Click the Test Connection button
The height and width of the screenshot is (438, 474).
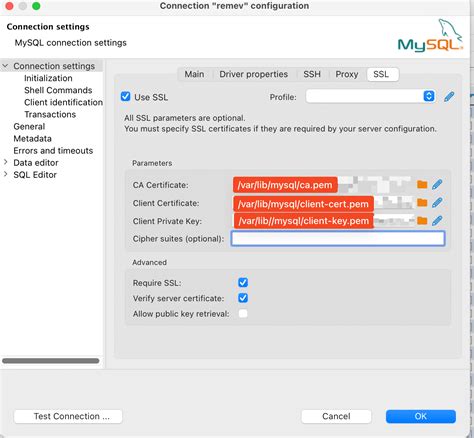pos(68,416)
